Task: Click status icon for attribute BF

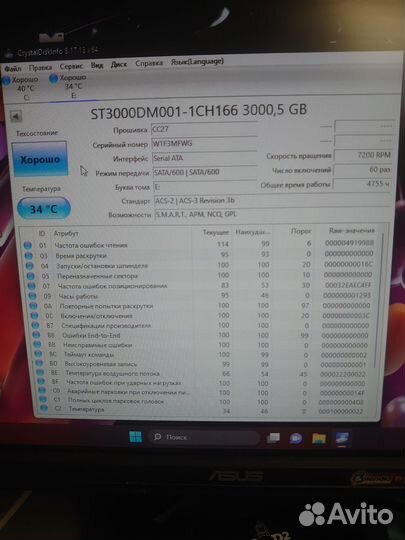Action: coord(41,382)
